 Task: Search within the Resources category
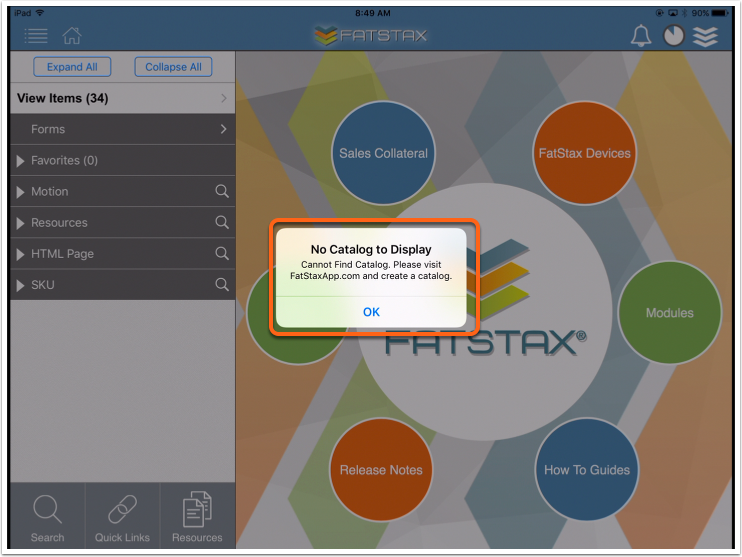222,222
